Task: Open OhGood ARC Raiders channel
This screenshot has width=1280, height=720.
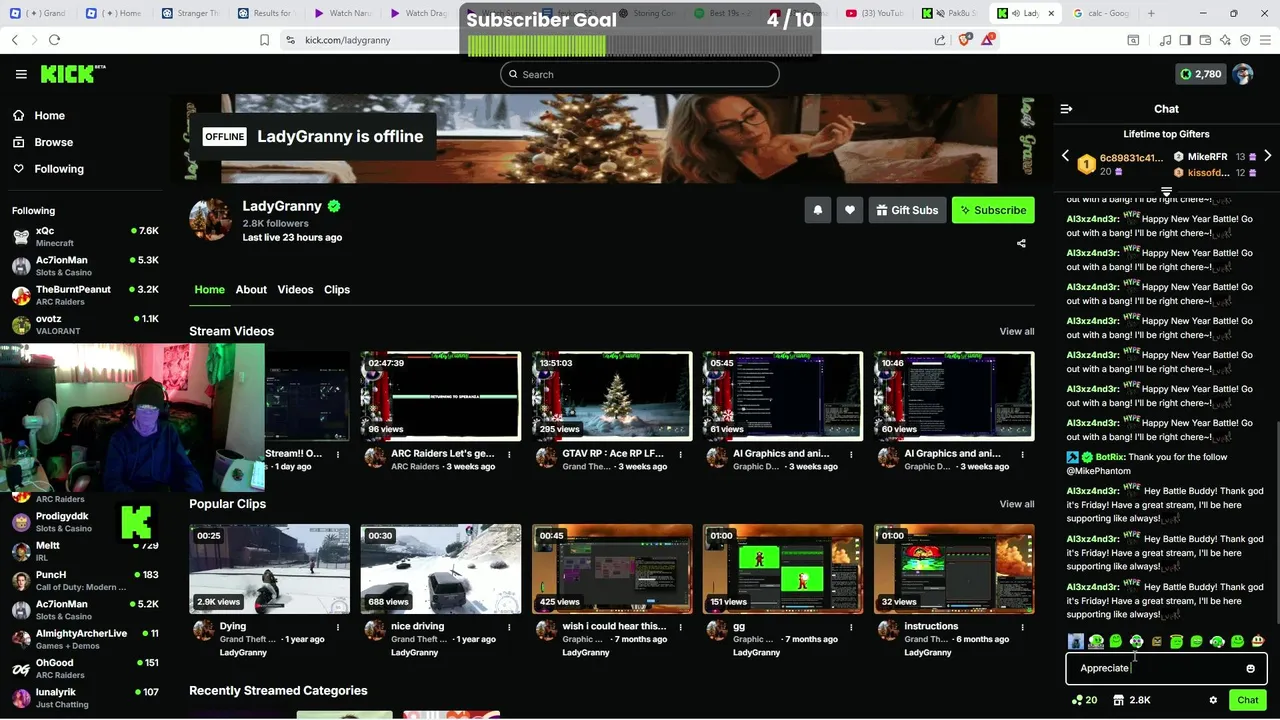Action: (x=85, y=668)
